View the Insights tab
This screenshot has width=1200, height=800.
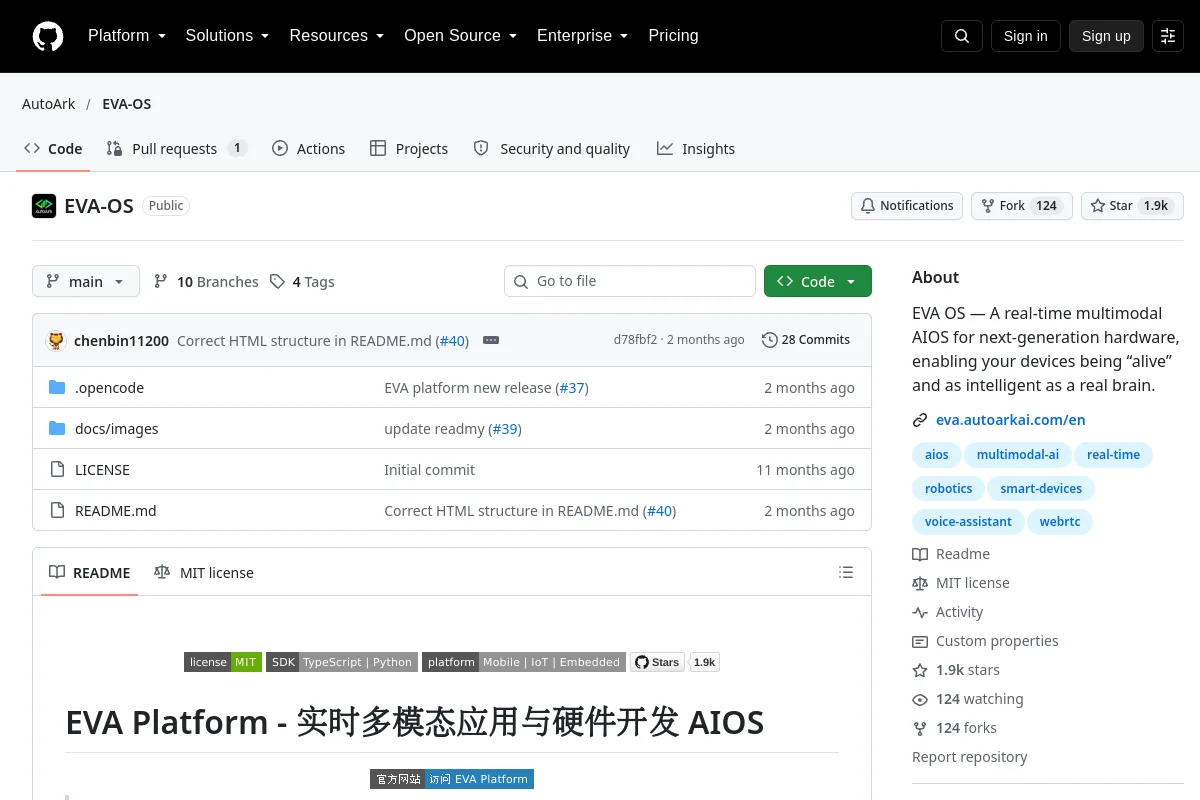[696, 149]
